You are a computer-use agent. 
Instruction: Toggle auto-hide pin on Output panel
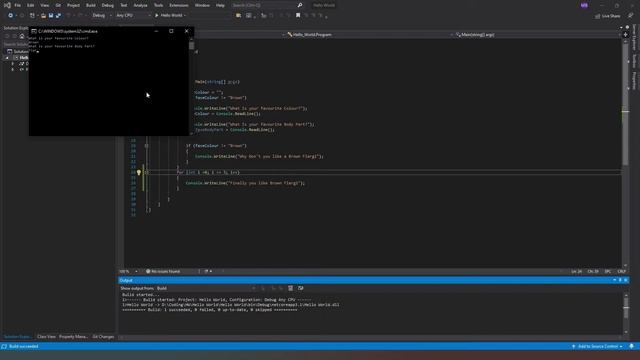[620, 280]
